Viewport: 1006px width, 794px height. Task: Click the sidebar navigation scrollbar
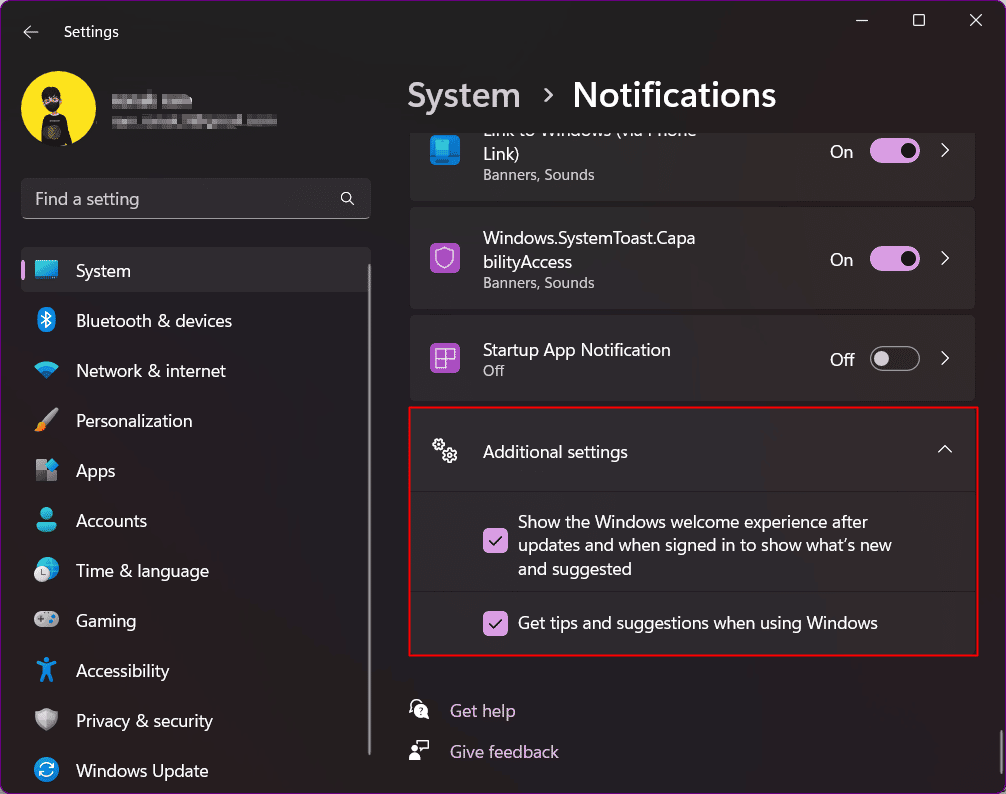pos(370,509)
